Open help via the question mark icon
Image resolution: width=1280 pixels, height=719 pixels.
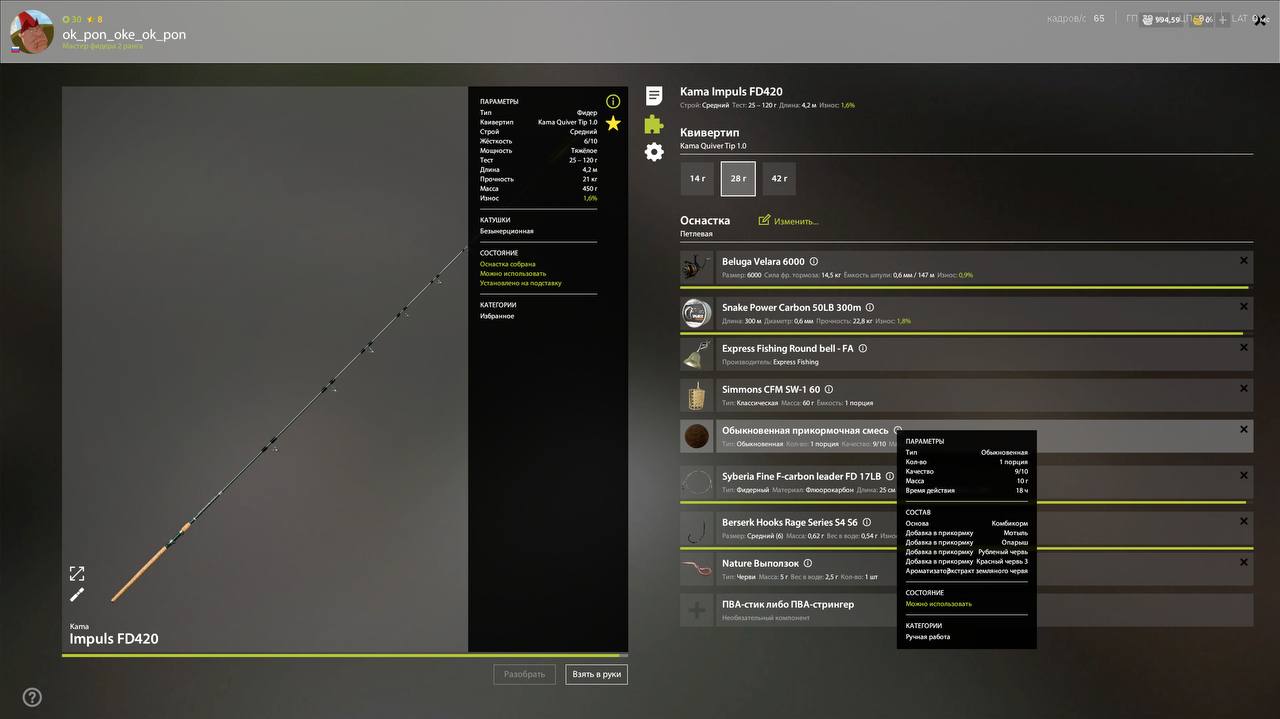pos(32,697)
